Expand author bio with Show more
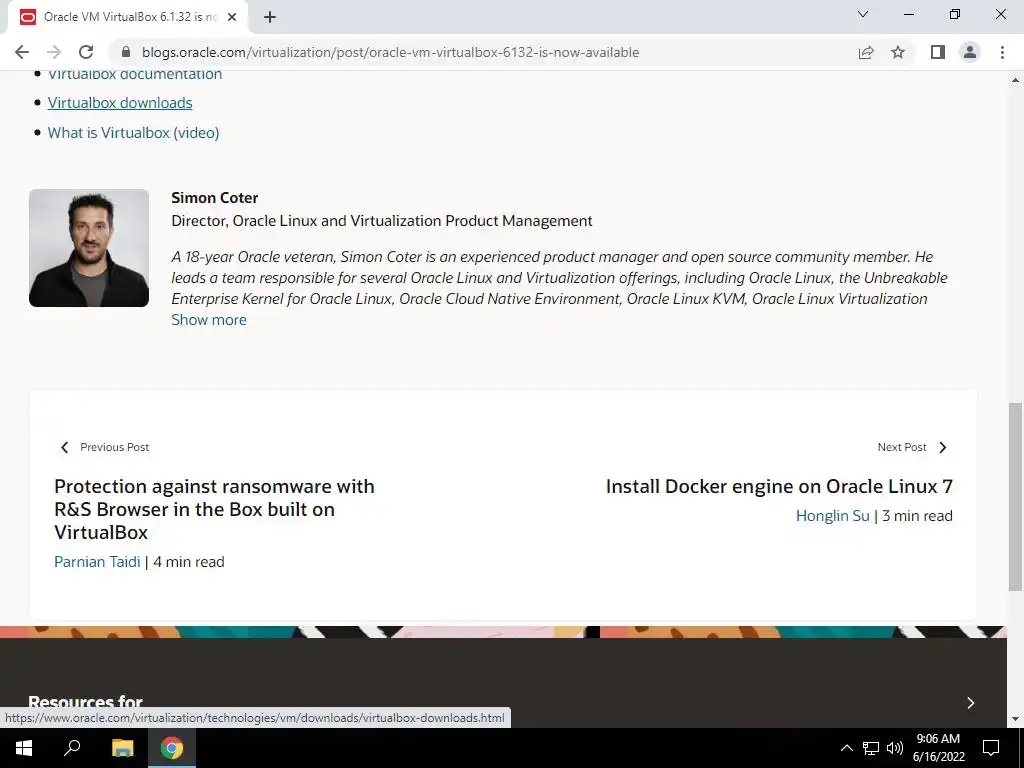1024x768 pixels. [209, 320]
